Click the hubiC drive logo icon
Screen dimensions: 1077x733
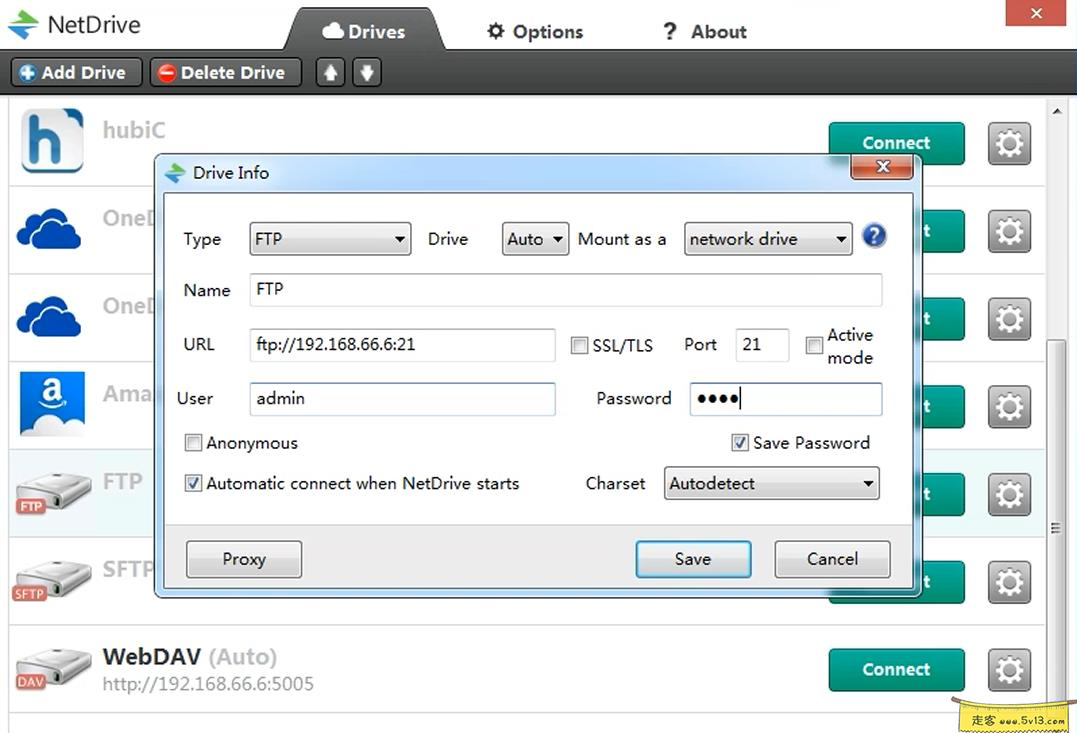tap(51, 143)
